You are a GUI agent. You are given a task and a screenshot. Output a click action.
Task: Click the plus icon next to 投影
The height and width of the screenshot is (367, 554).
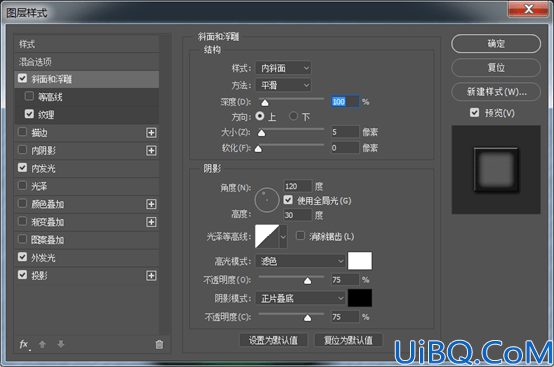coord(151,276)
